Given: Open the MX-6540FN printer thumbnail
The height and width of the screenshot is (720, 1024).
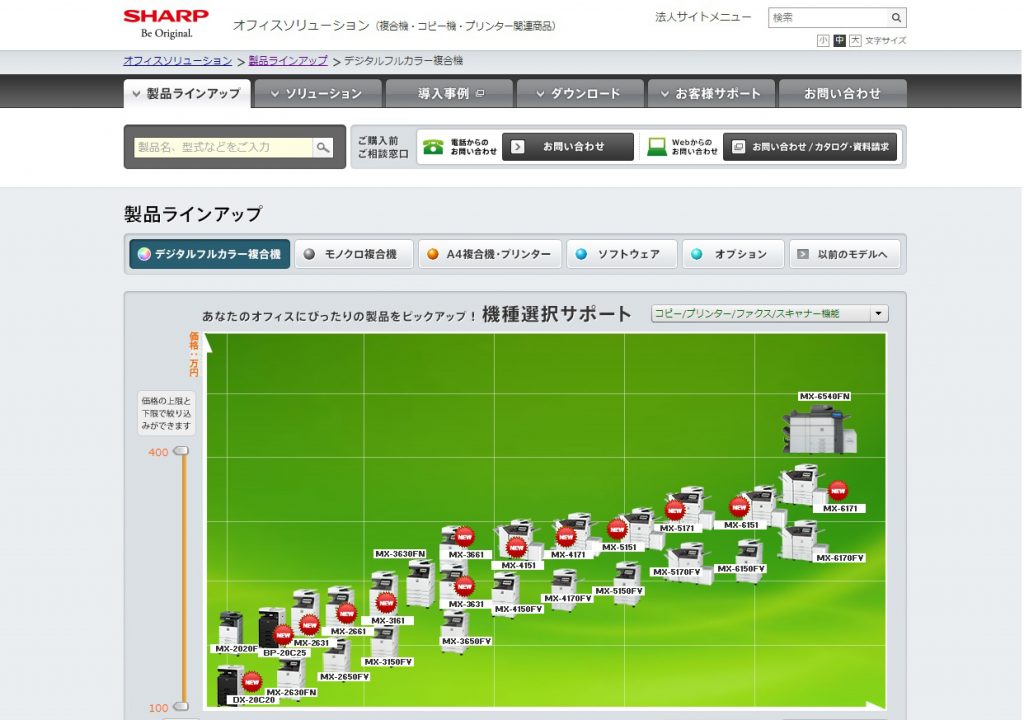Looking at the screenshot, I should pos(820,429).
